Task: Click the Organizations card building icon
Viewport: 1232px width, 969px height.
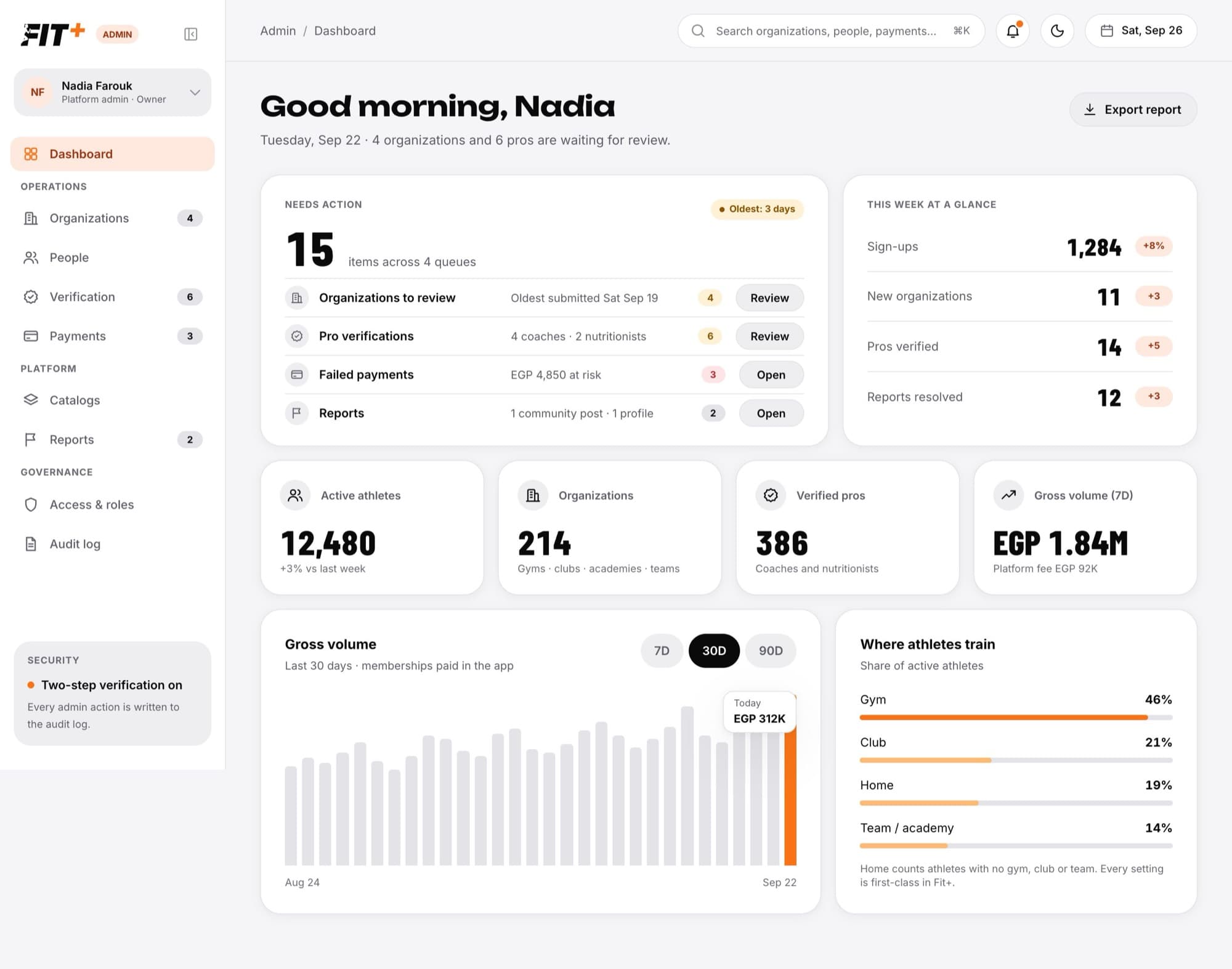Action: 533,495
